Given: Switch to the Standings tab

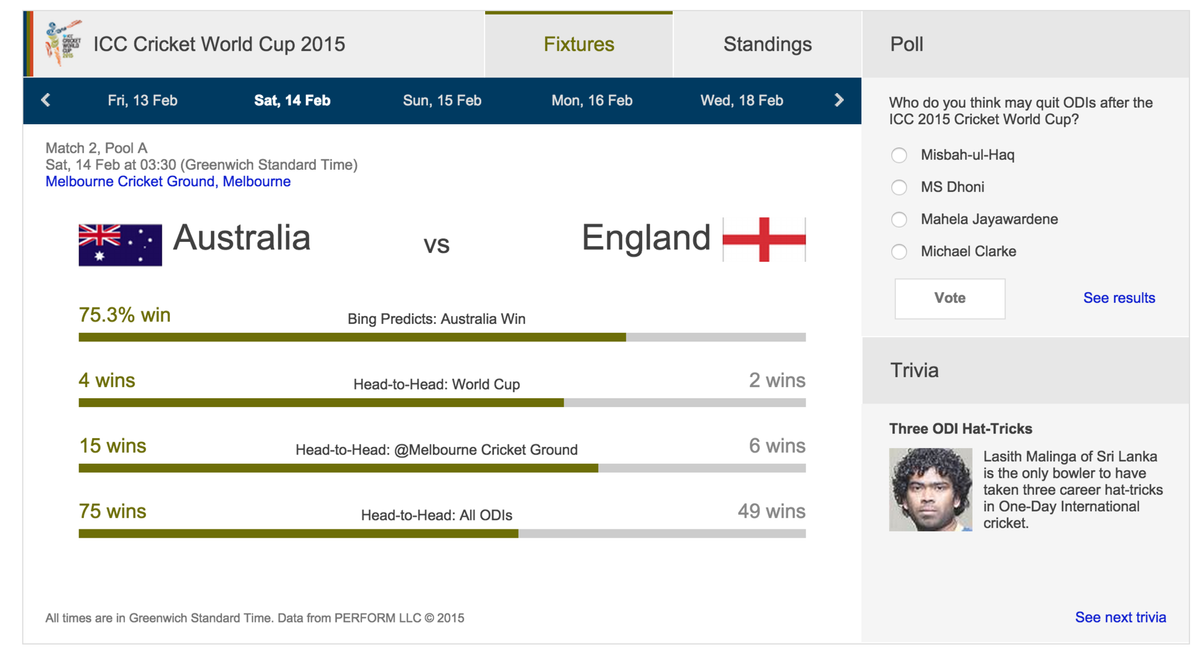Looking at the screenshot, I should (x=767, y=44).
